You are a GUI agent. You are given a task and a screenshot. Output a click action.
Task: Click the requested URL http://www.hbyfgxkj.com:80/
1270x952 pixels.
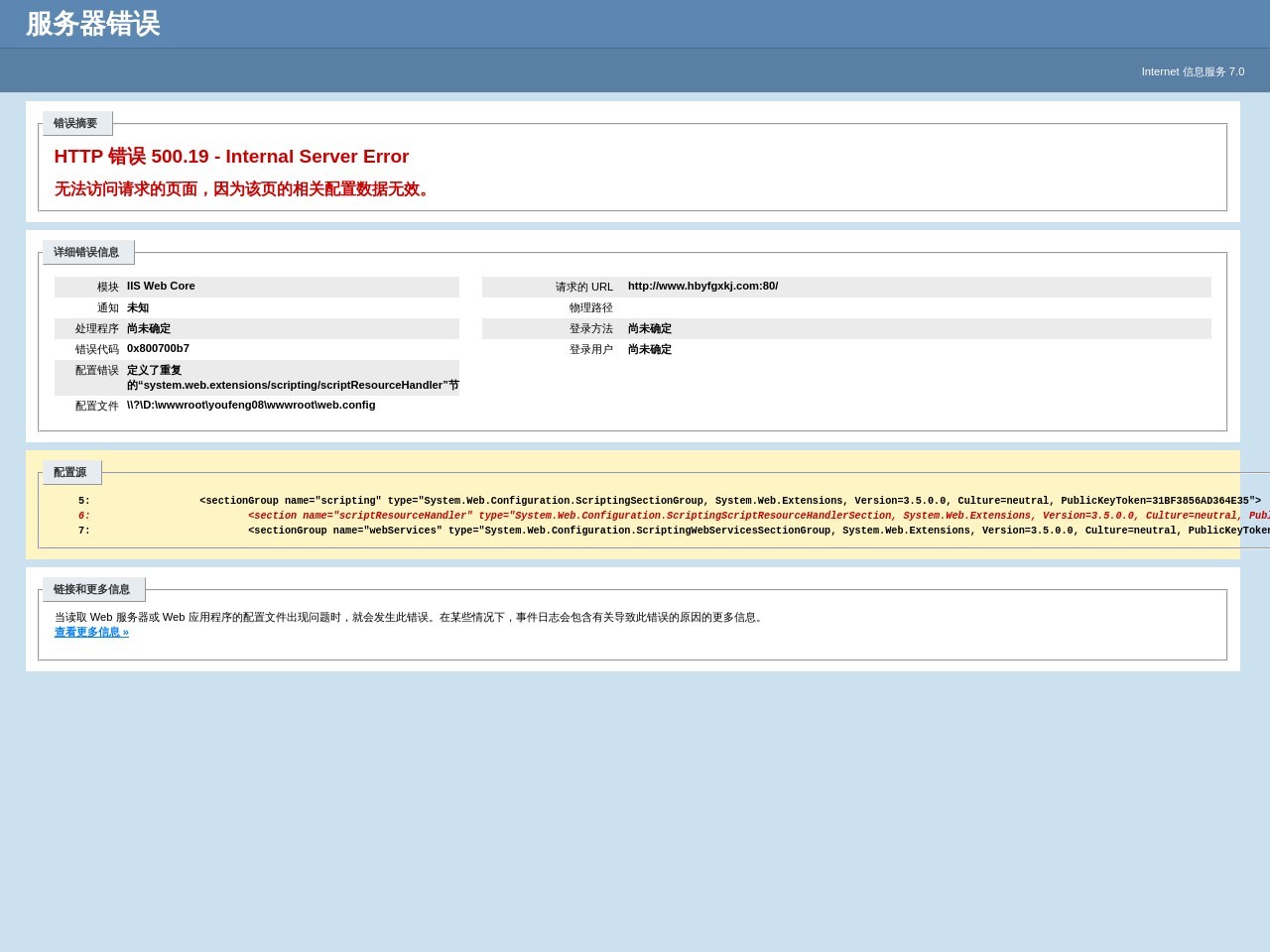(x=702, y=287)
